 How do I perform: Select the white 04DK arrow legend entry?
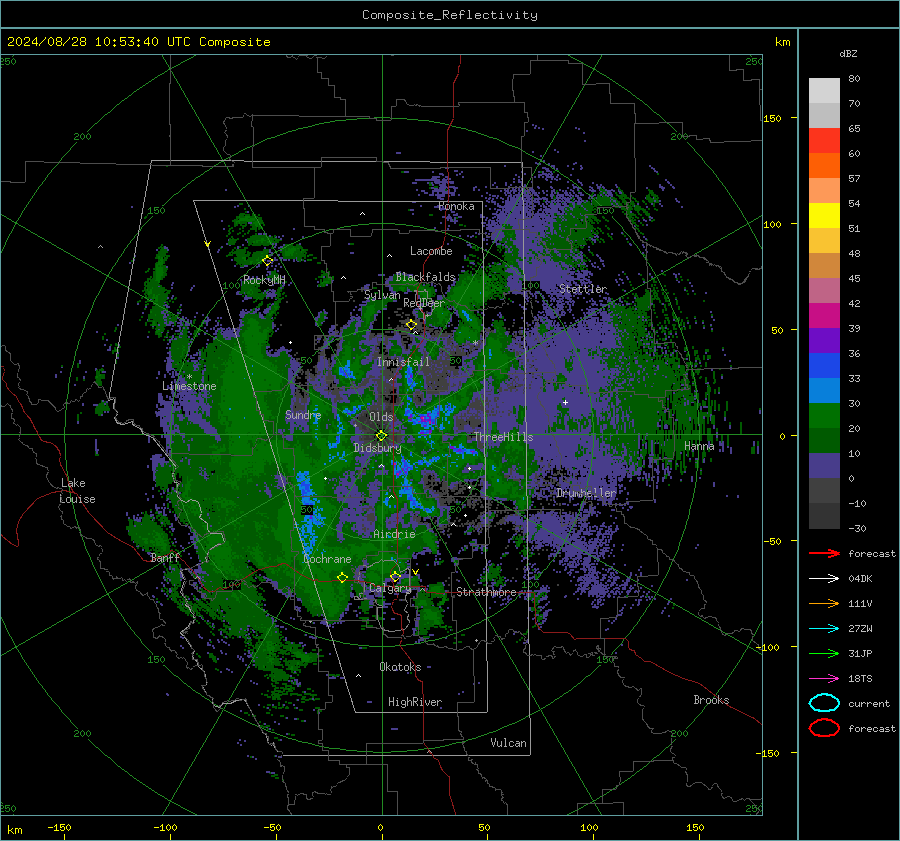click(x=824, y=578)
